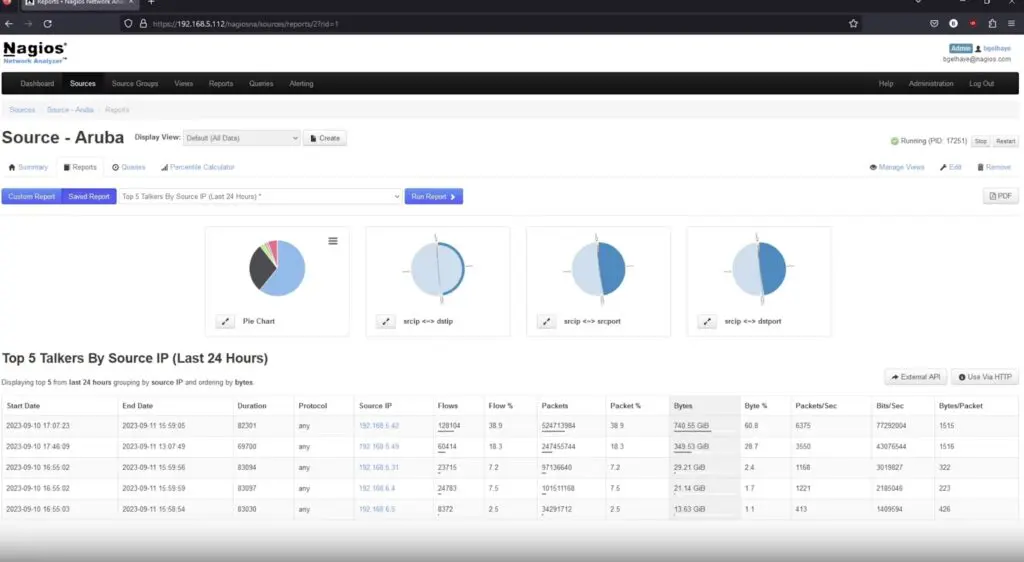This screenshot has width=1024, height=562.
Task: Expand the Pie Chart to full size
Action: tap(225, 321)
